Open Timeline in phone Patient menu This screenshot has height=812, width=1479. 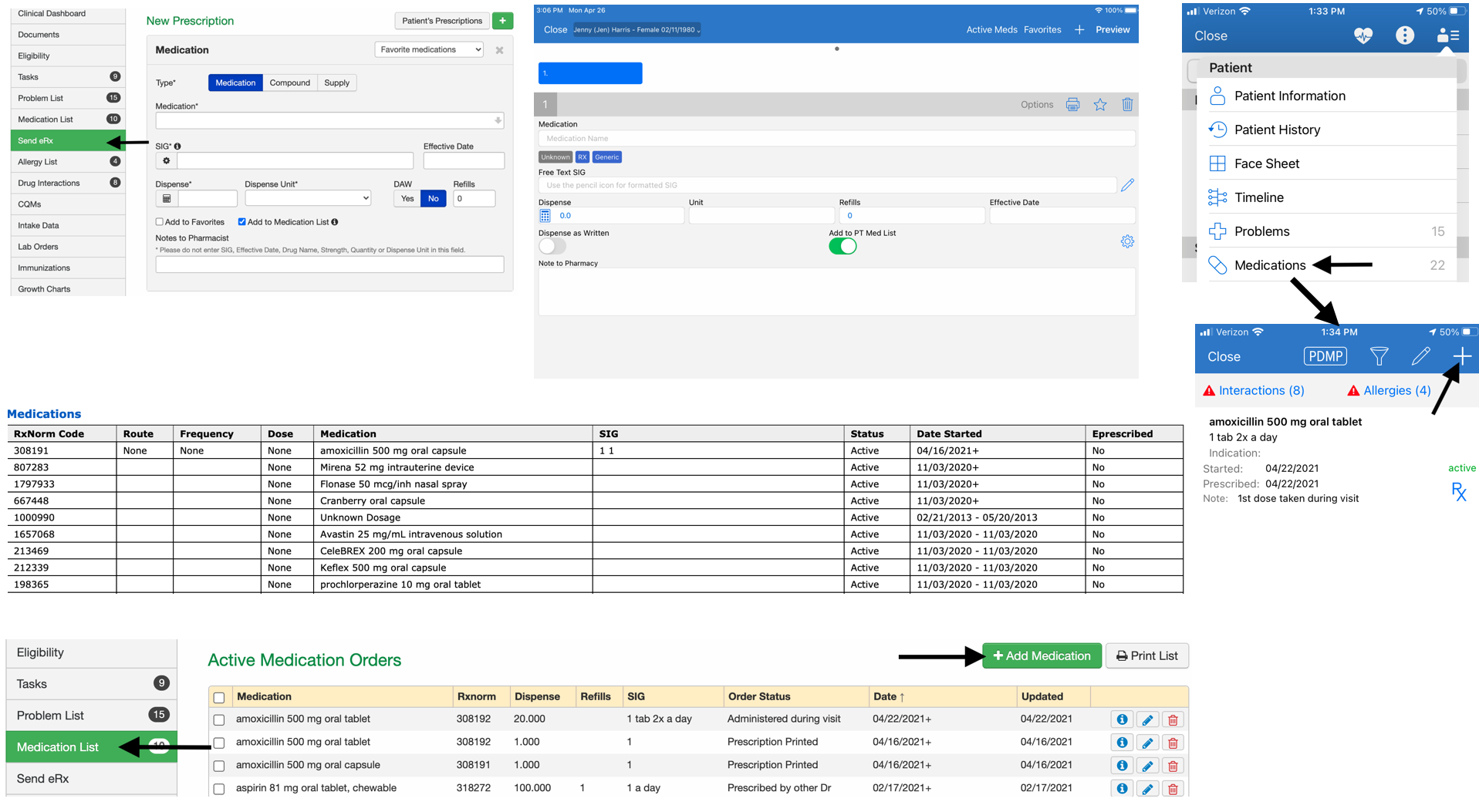1332,197
